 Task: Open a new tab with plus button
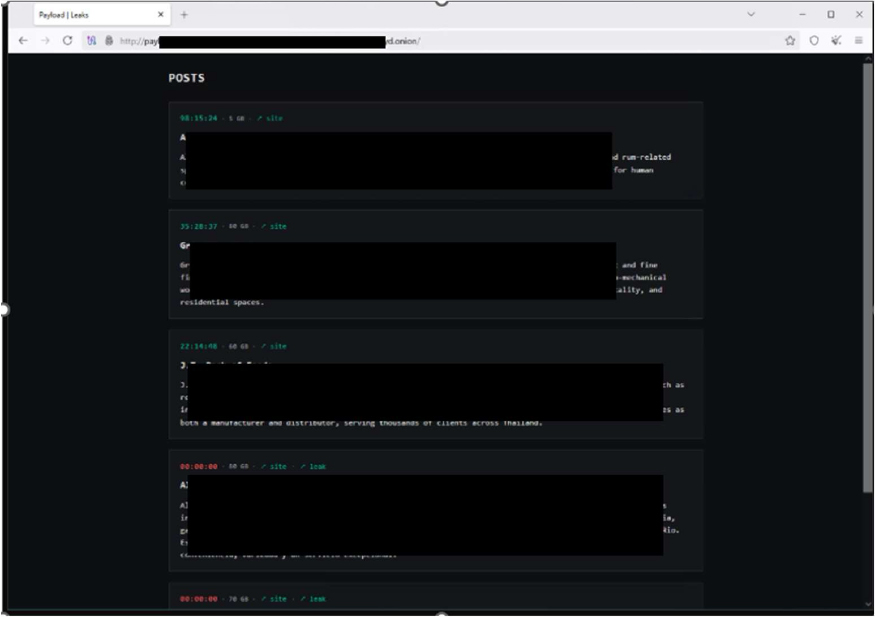point(184,15)
